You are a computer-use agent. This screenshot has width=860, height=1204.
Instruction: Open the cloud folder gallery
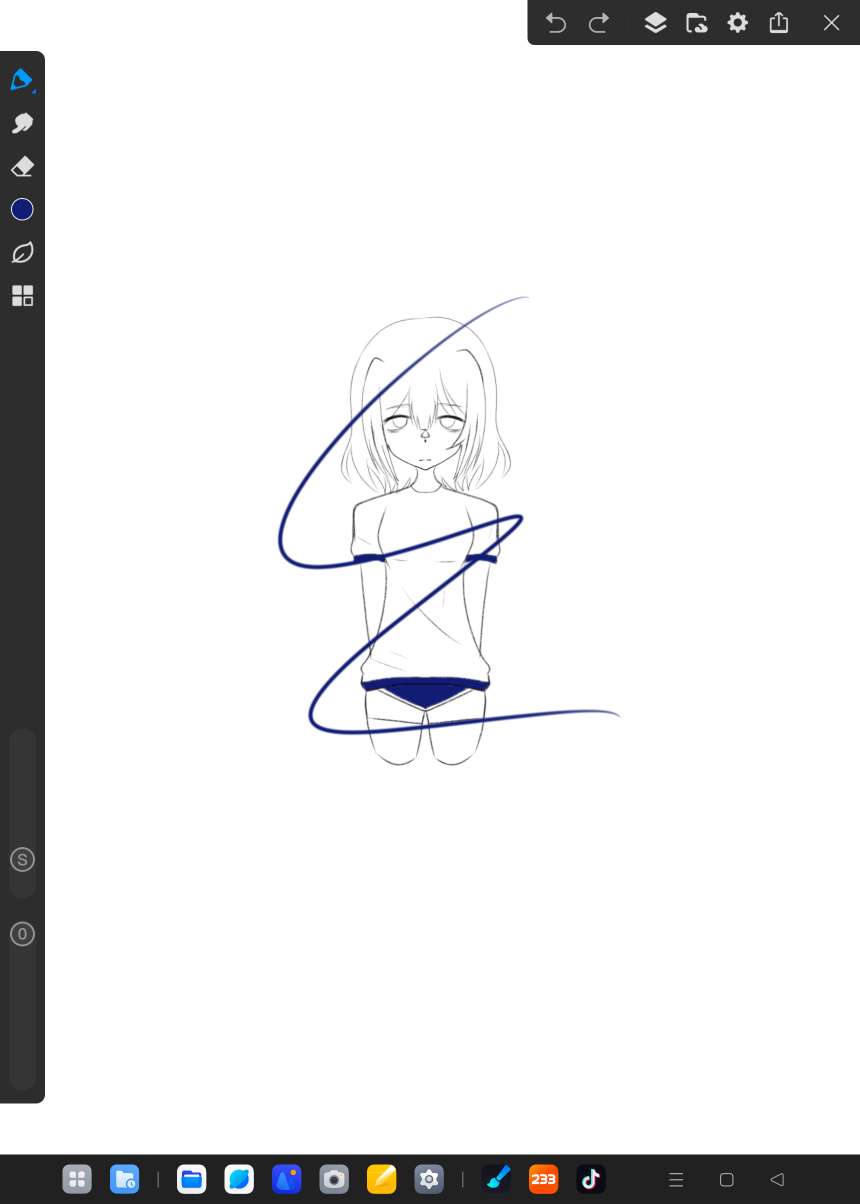pos(697,23)
